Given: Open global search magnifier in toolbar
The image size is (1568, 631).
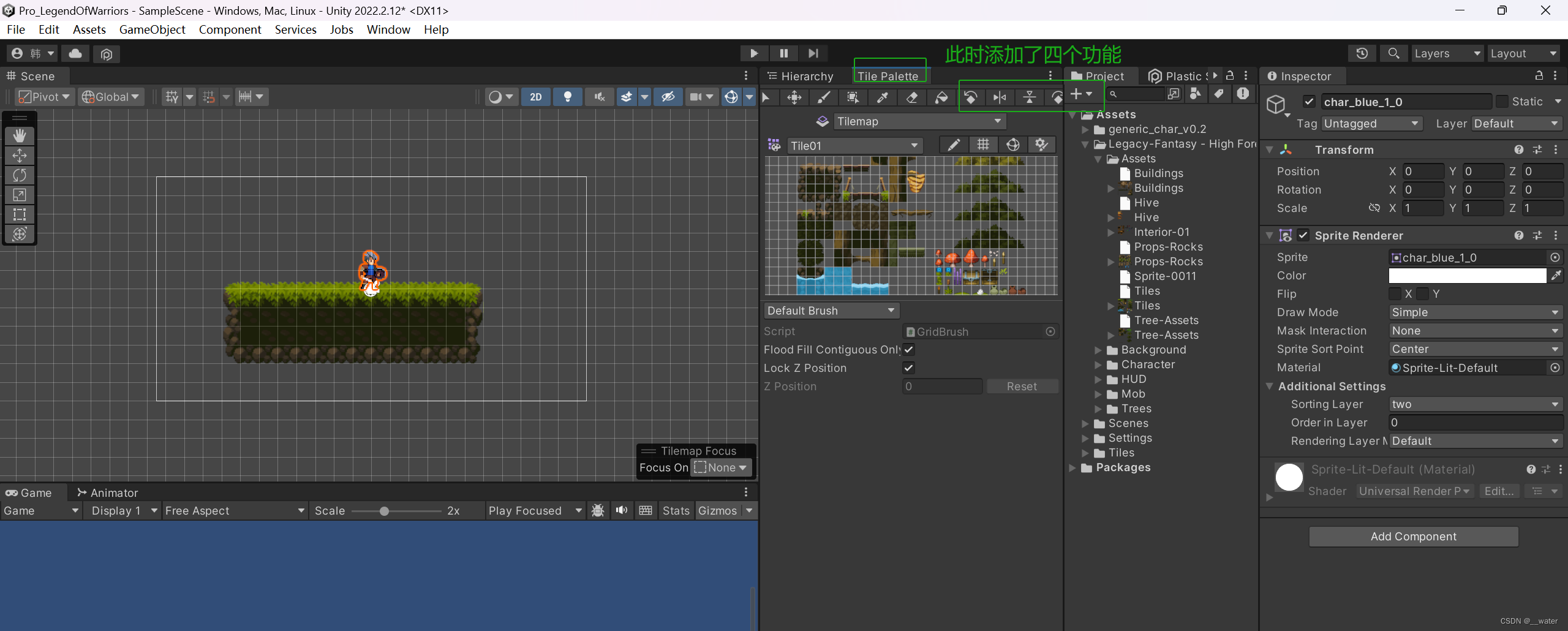Looking at the screenshot, I should [x=1393, y=54].
